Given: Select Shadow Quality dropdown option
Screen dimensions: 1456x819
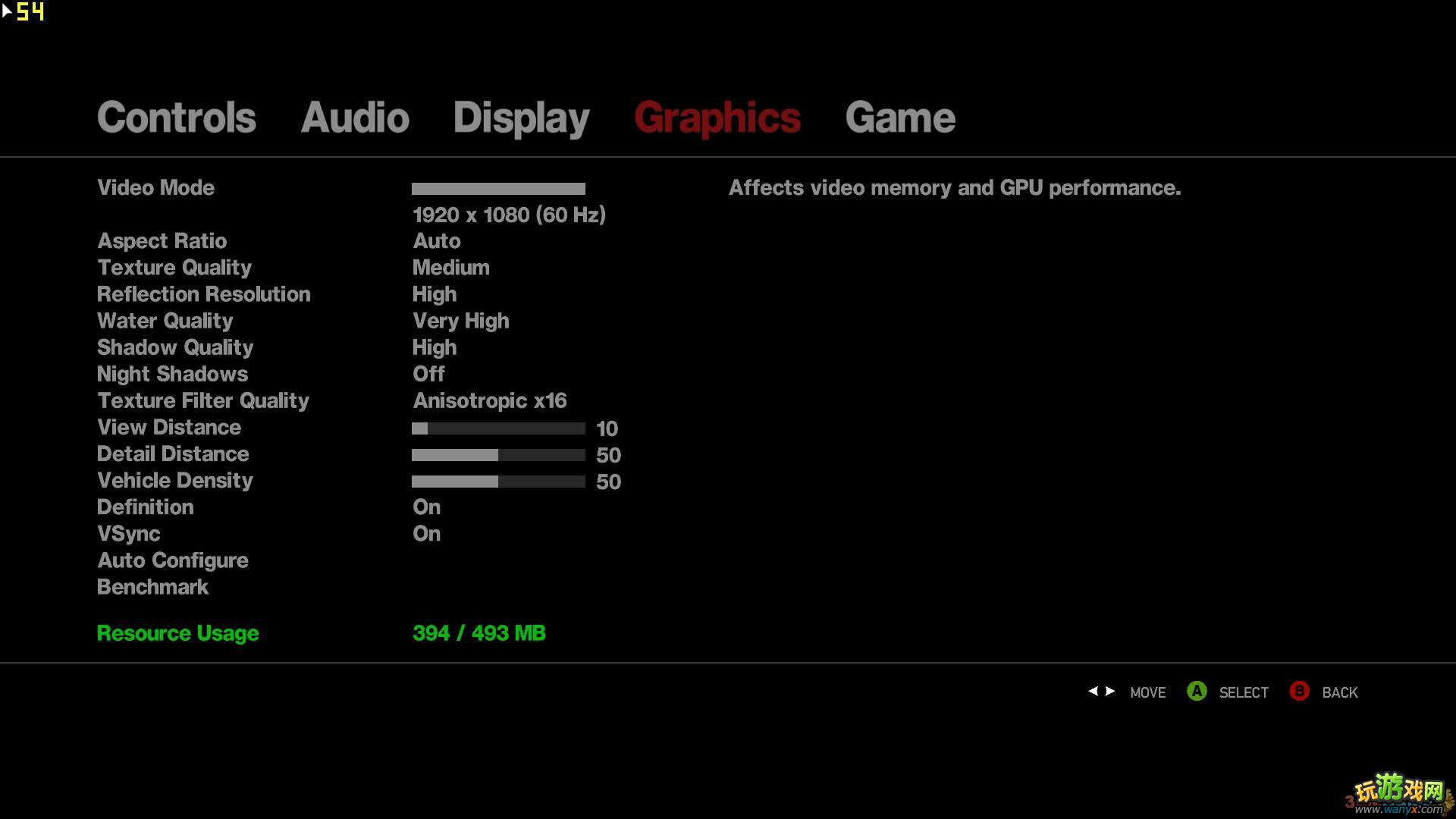Looking at the screenshot, I should (x=434, y=347).
